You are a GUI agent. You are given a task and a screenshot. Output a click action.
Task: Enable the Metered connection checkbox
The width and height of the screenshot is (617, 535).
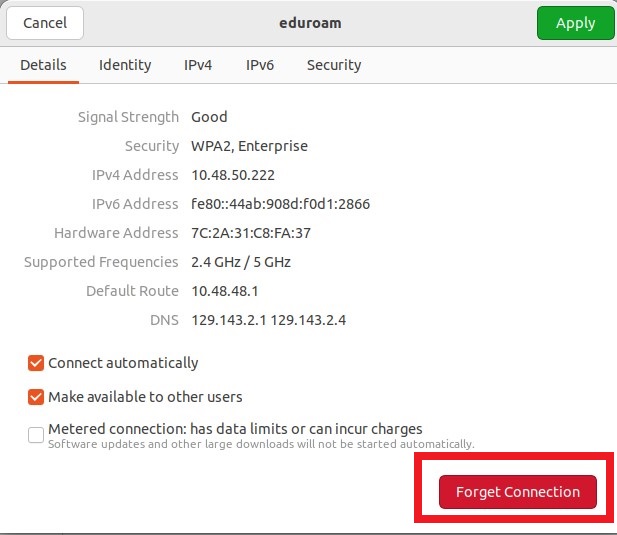tap(36, 434)
